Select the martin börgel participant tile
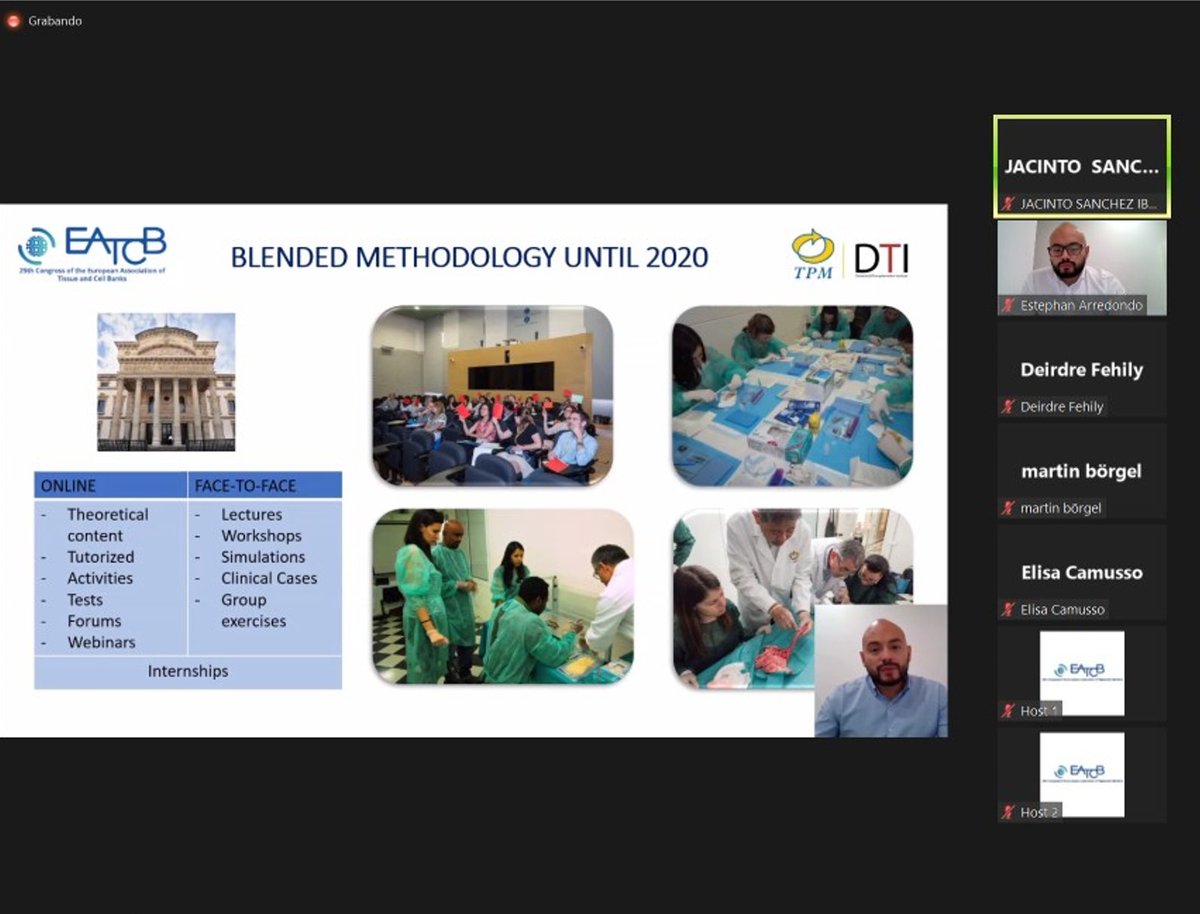This screenshot has height=914, width=1200. (x=1081, y=471)
